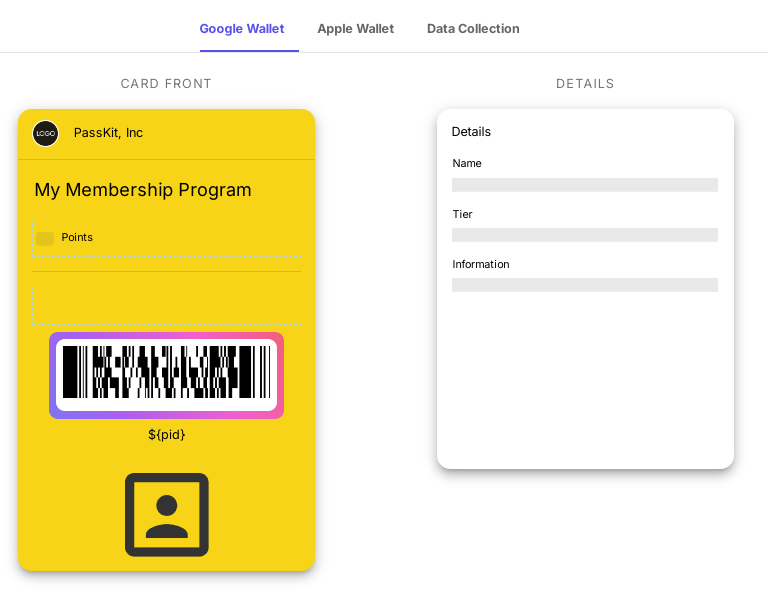Select the Tier field placeholder bar
The width and height of the screenshot is (768, 610).
pyautogui.click(x=585, y=235)
